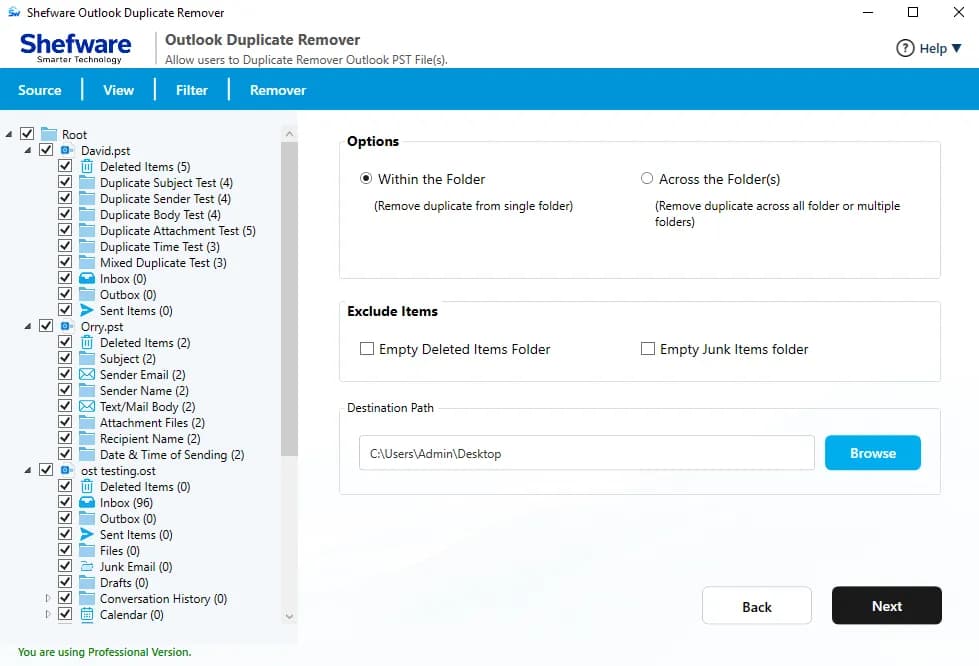Screen dimensions: 979x666
Task: Click the Mixed Duplicate Test folder icon
Action: click(87, 263)
